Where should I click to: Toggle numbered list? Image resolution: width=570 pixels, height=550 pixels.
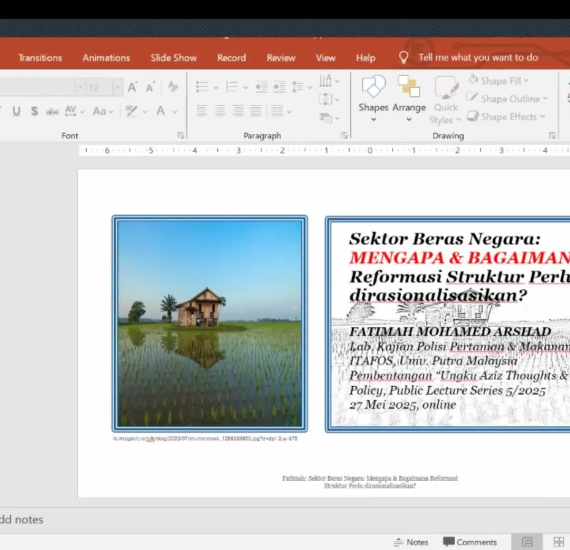click(x=232, y=87)
